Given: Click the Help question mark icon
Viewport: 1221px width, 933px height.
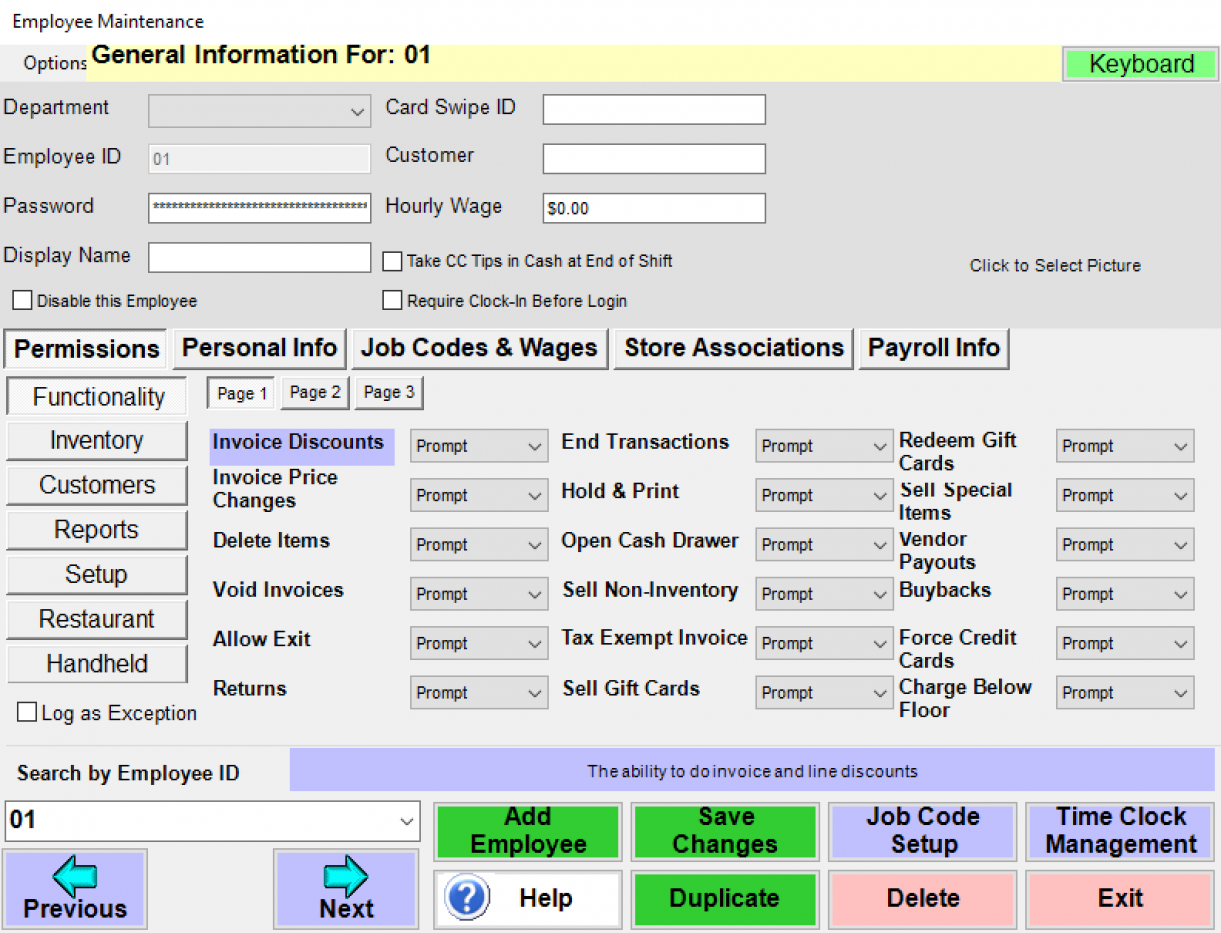Looking at the screenshot, I should (x=466, y=898).
